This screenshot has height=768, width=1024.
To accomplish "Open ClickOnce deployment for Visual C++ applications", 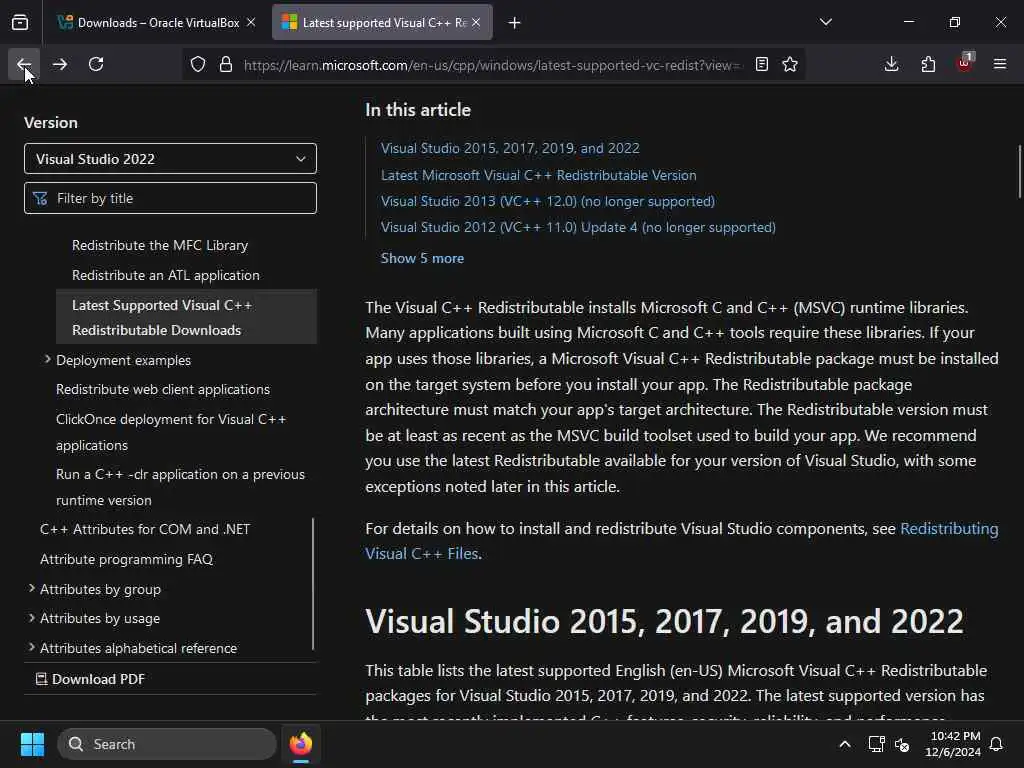I will click(x=171, y=432).
